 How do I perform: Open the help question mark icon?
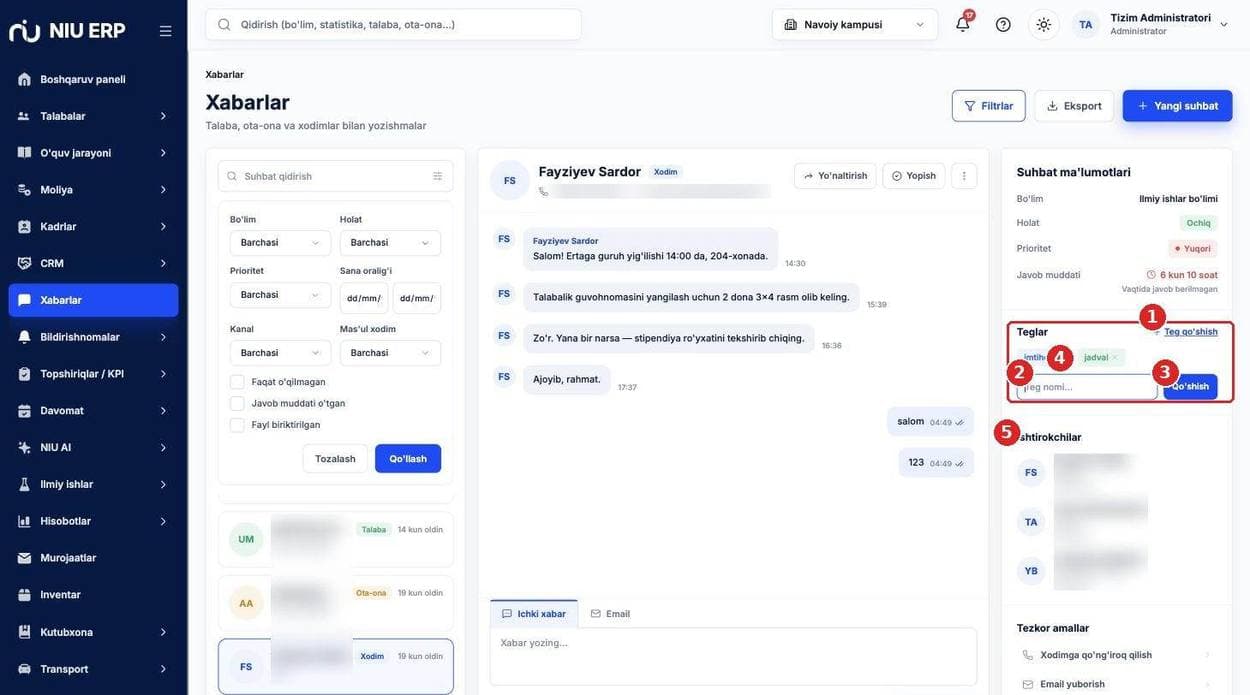click(x=1003, y=24)
